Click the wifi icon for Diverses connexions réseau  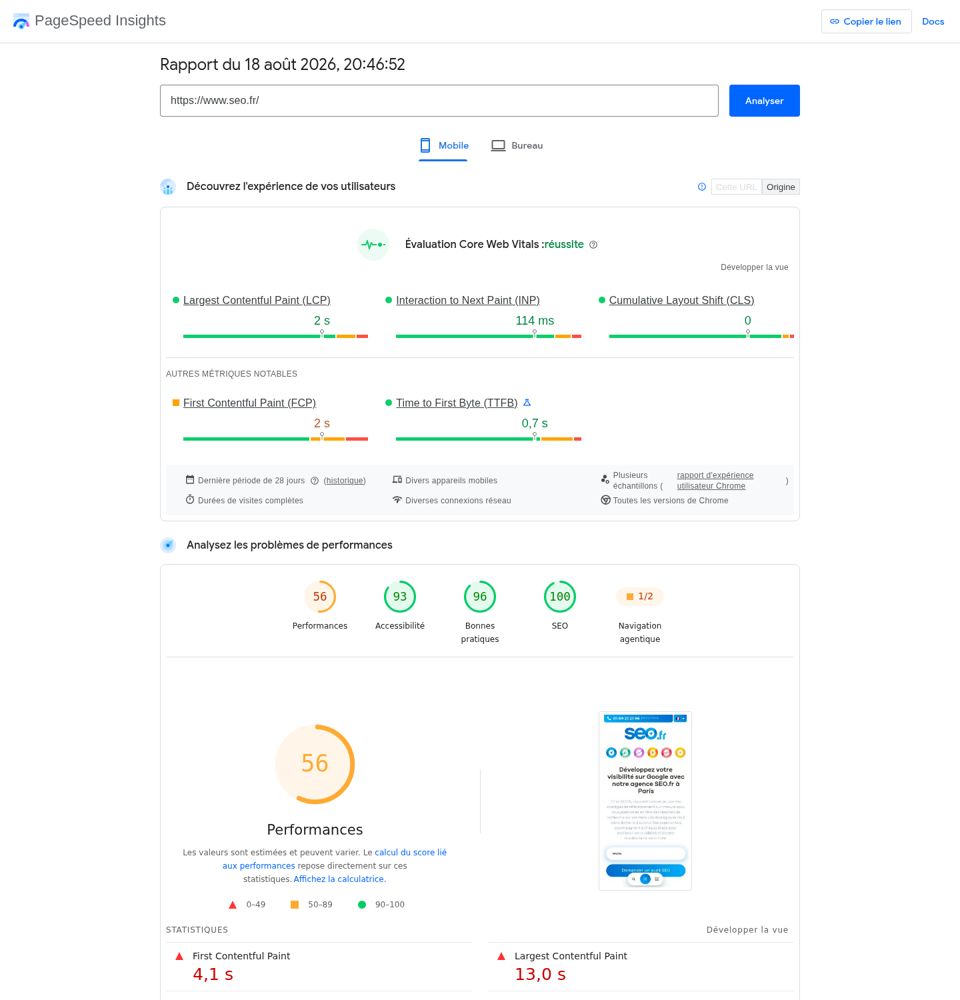pos(397,499)
